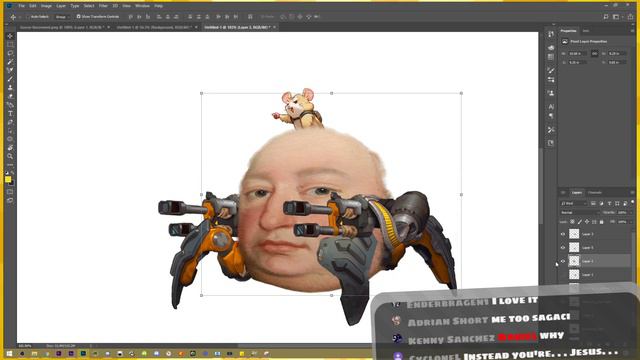640x360 pixels.
Task: Click the width field in Properties
Action: pos(578,53)
